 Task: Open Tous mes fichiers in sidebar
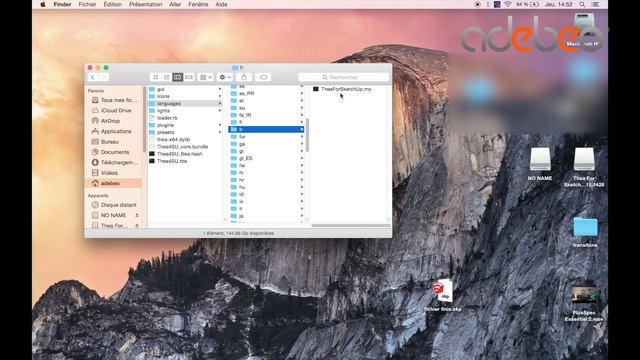[x=114, y=100]
